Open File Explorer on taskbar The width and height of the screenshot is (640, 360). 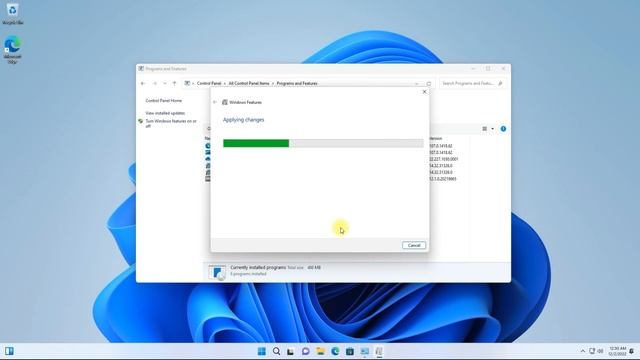click(x=320, y=351)
